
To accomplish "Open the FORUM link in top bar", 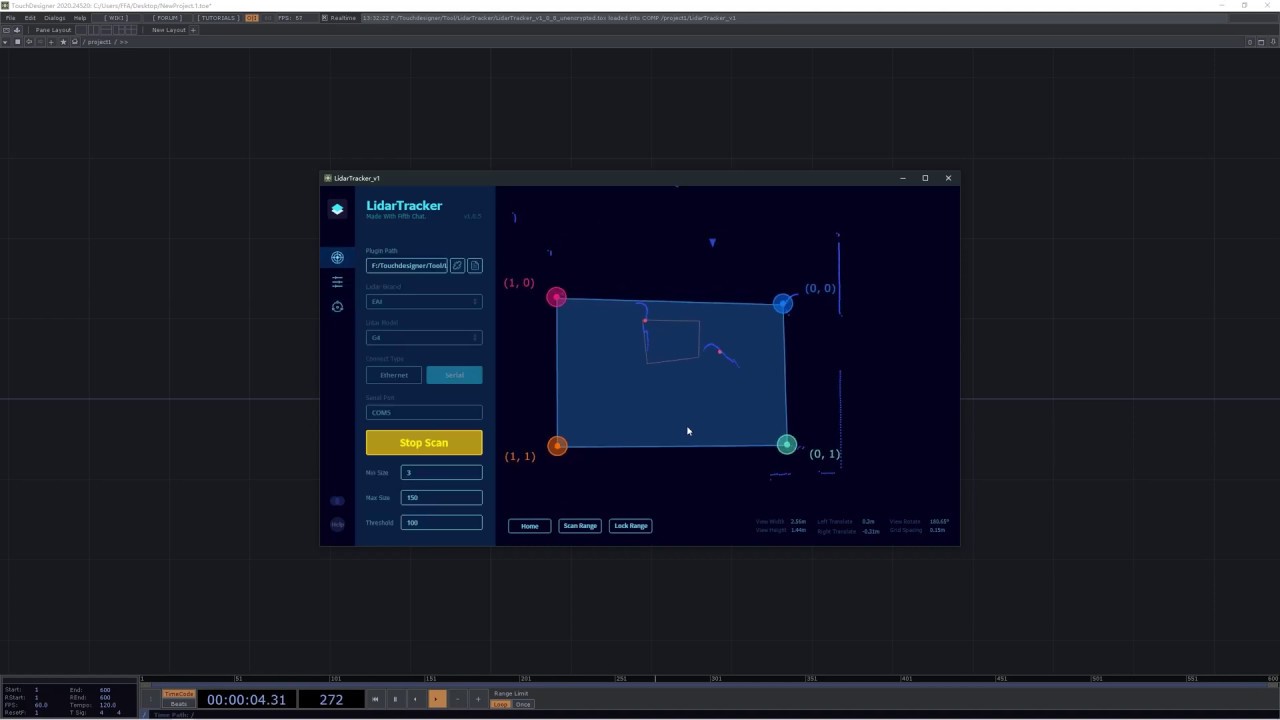I will tap(168, 18).
